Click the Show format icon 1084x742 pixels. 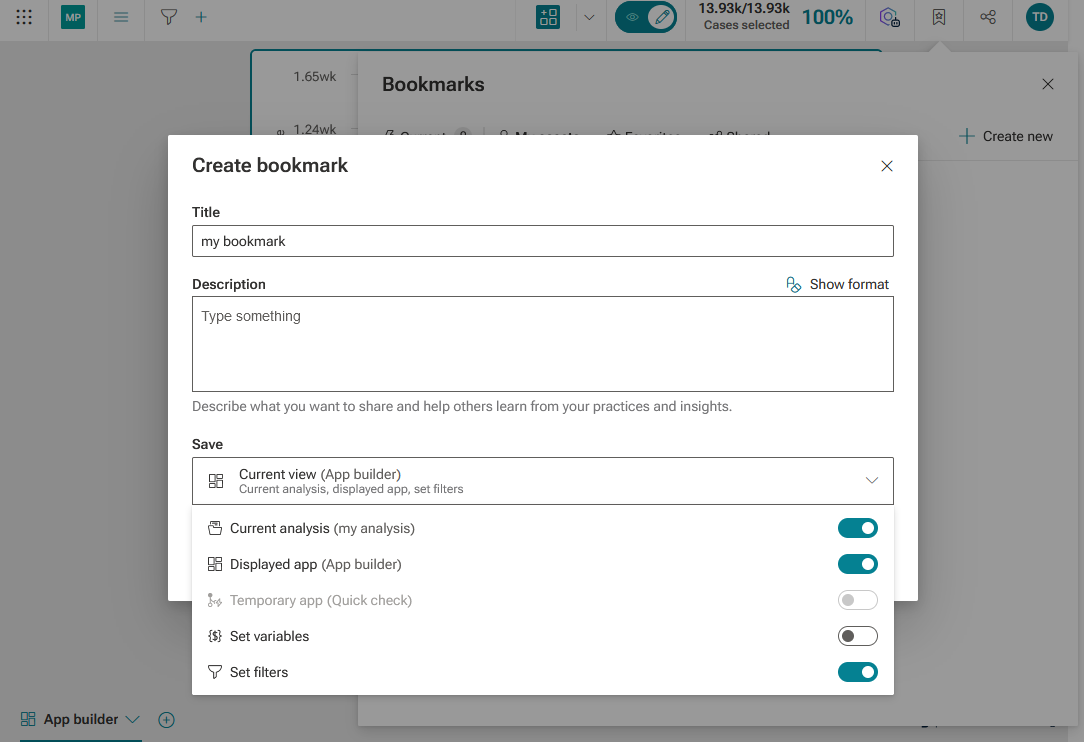click(794, 284)
